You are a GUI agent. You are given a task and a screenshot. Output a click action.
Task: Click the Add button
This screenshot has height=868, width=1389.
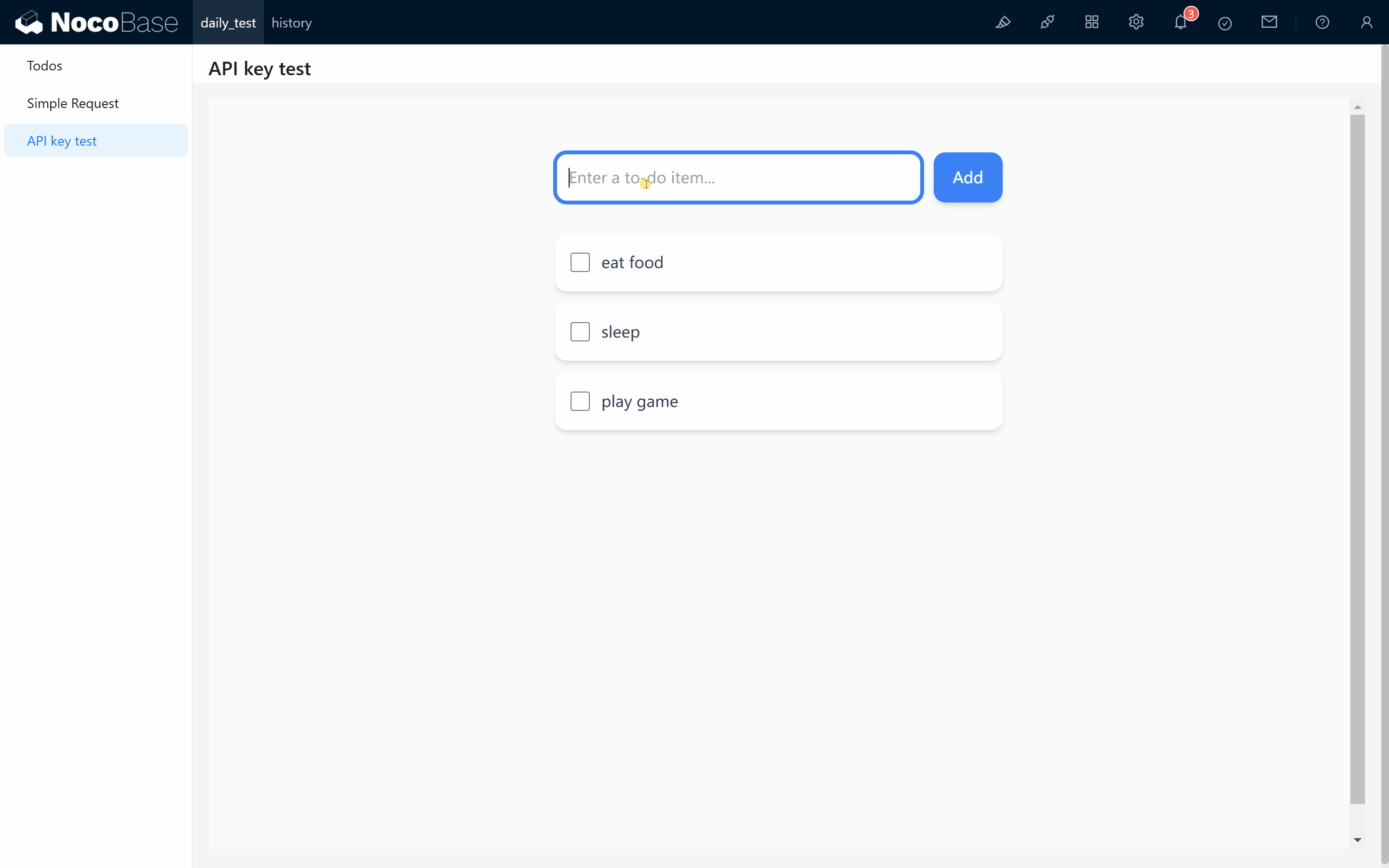[967, 177]
